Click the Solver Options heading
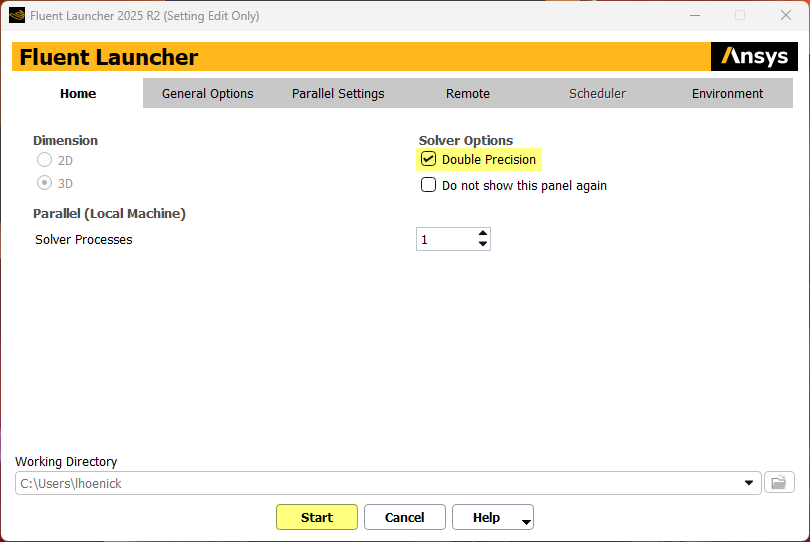The height and width of the screenshot is (542, 810). coord(465,141)
